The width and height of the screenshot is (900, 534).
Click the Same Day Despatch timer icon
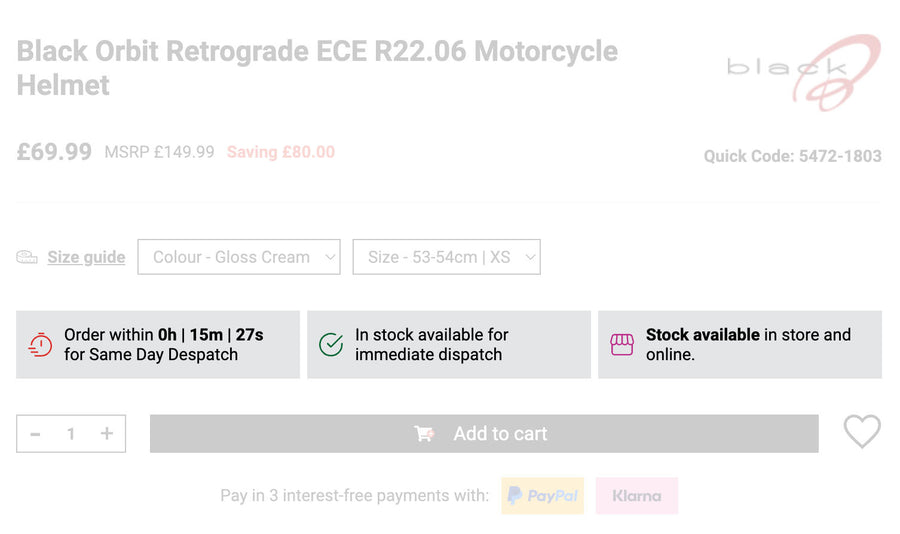40,345
